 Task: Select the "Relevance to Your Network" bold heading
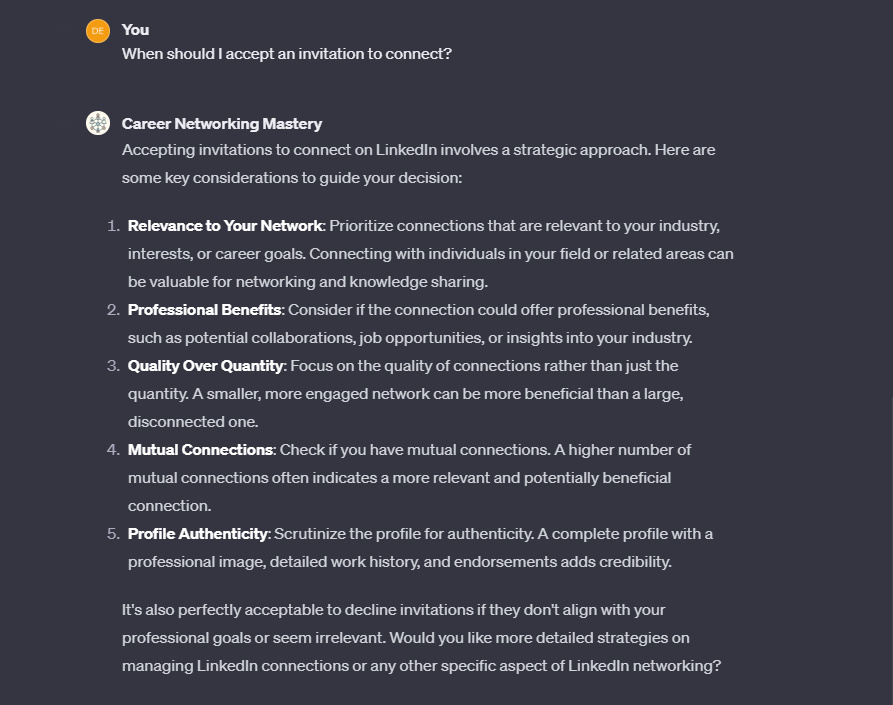click(x=225, y=226)
